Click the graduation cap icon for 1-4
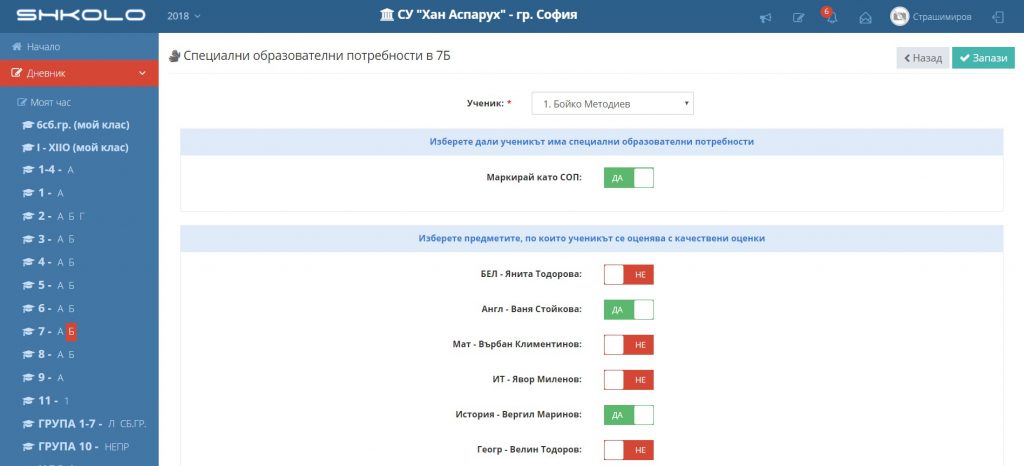The width and height of the screenshot is (1024, 466). click(x=27, y=170)
